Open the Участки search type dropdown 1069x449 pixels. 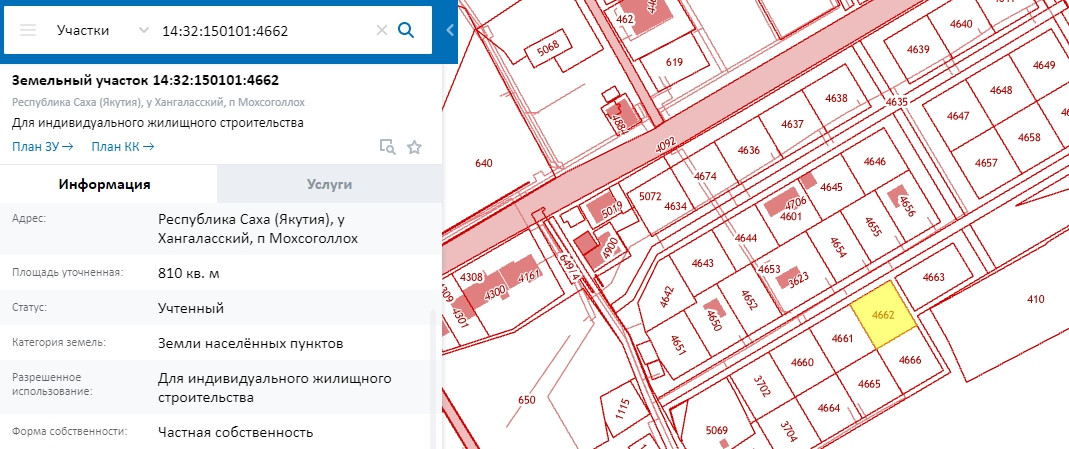pyautogui.click(x=102, y=31)
